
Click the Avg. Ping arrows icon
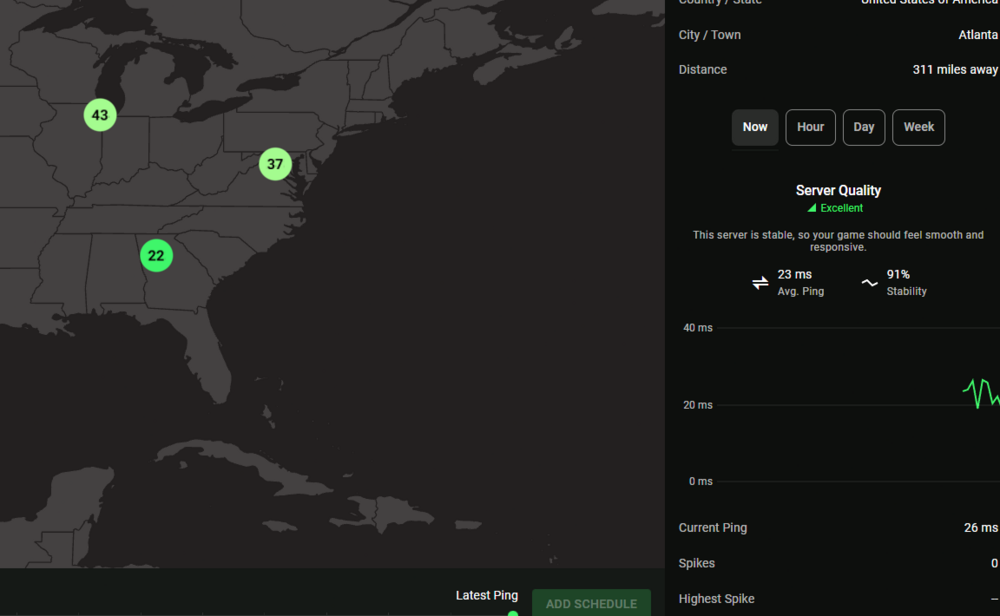[760, 283]
